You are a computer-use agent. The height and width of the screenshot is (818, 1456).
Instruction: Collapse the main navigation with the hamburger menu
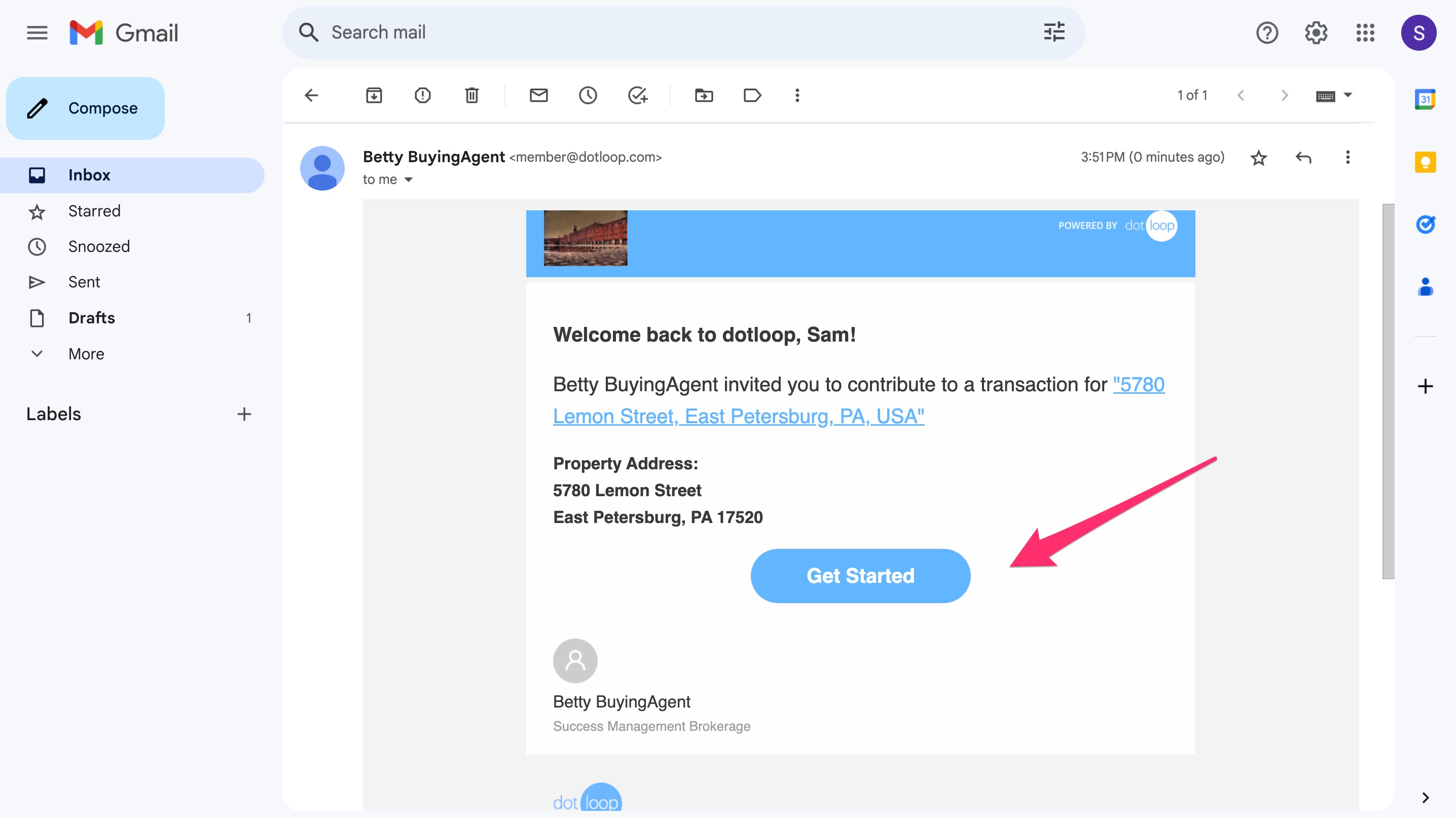click(x=37, y=32)
